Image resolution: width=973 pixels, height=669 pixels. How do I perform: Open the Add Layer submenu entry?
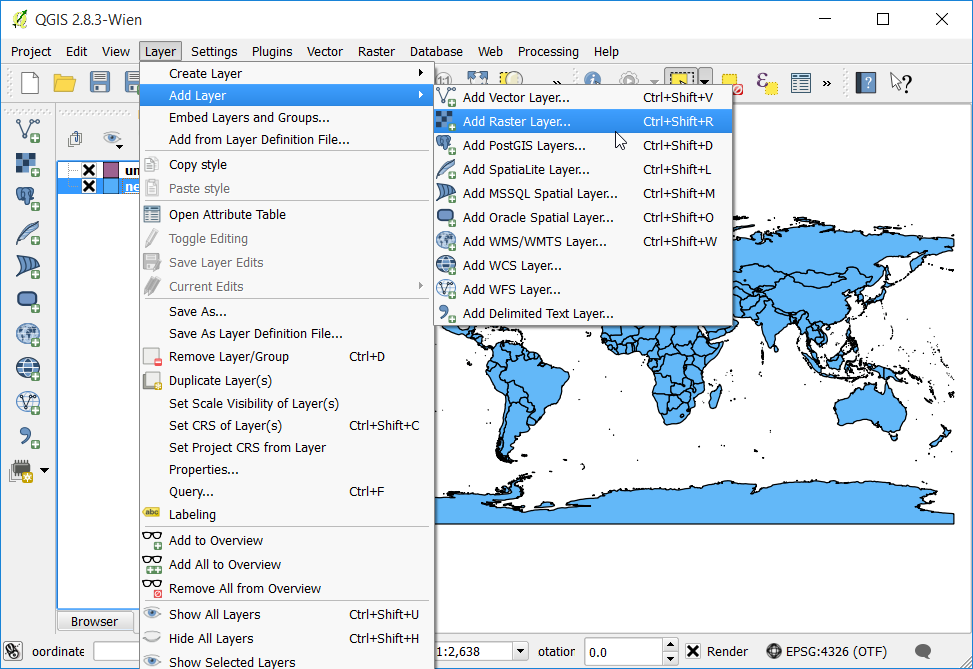click(x=287, y=96)
